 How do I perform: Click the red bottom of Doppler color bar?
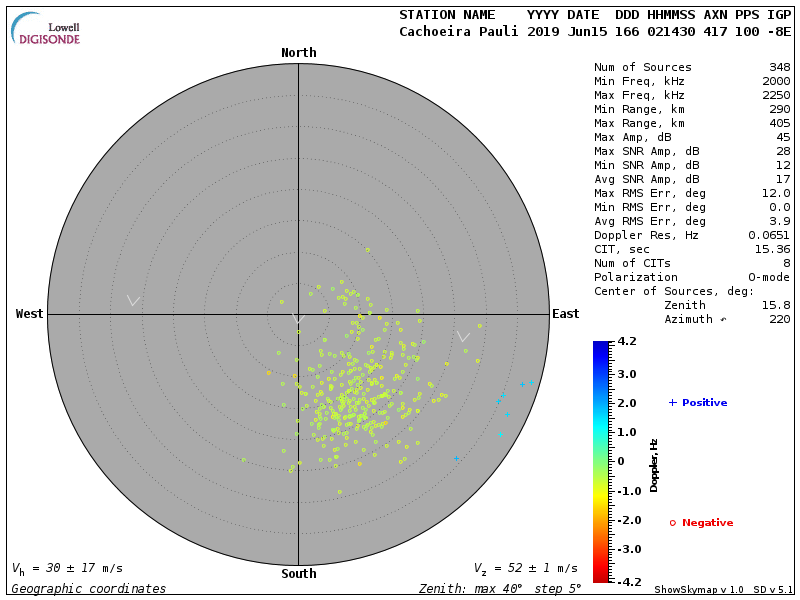pos(600,576)
